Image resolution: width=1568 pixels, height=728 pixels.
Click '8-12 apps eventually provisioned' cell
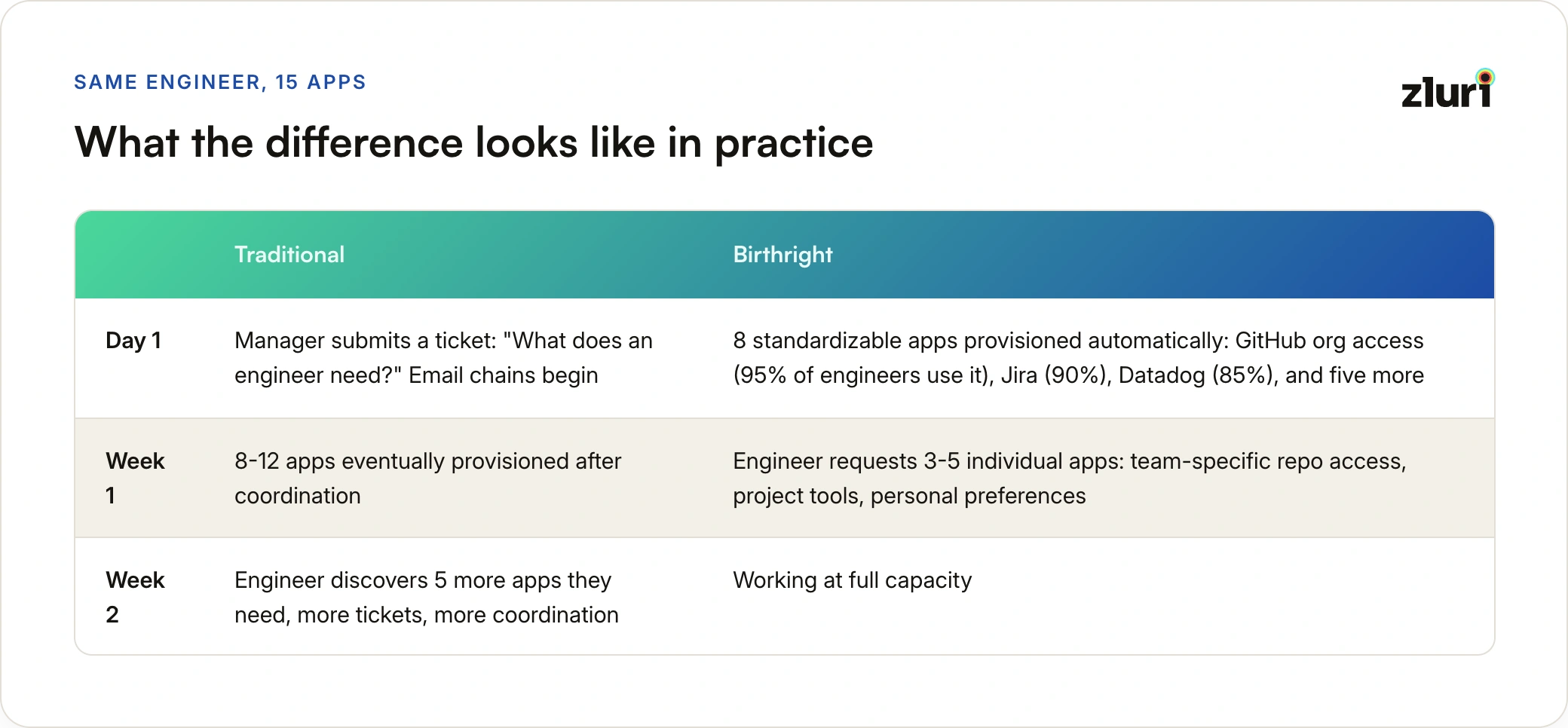pos(427,478)
